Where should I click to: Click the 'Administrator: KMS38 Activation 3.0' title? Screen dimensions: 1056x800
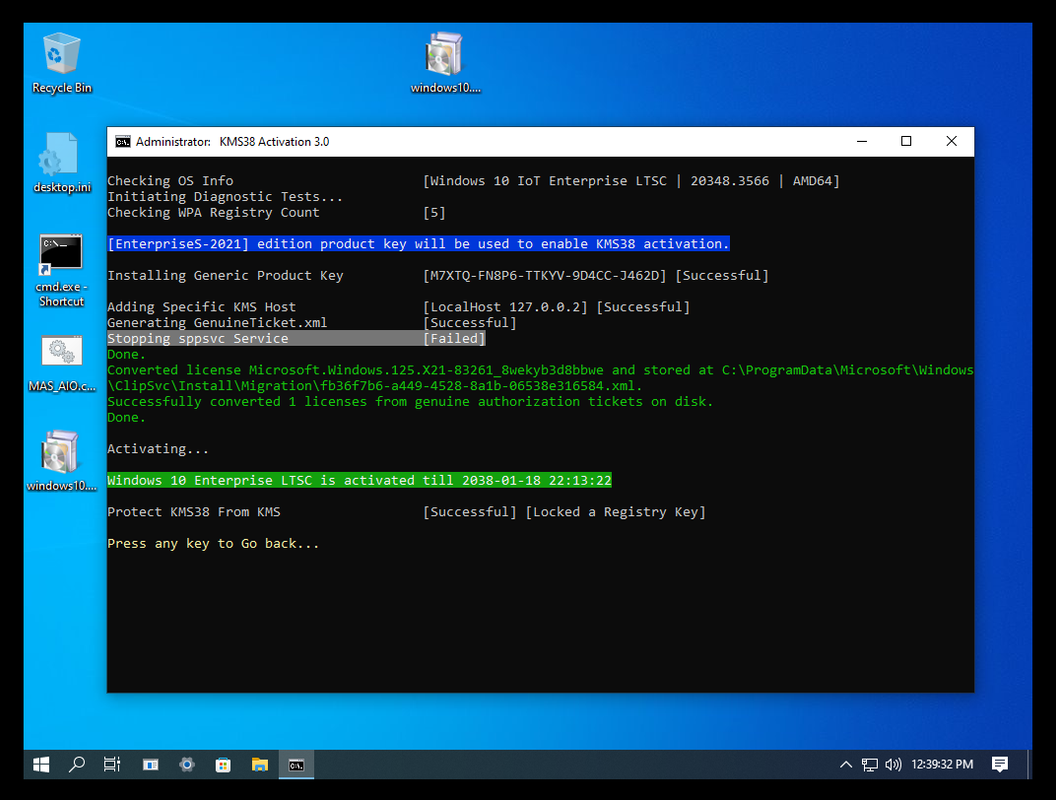[232, 142]
